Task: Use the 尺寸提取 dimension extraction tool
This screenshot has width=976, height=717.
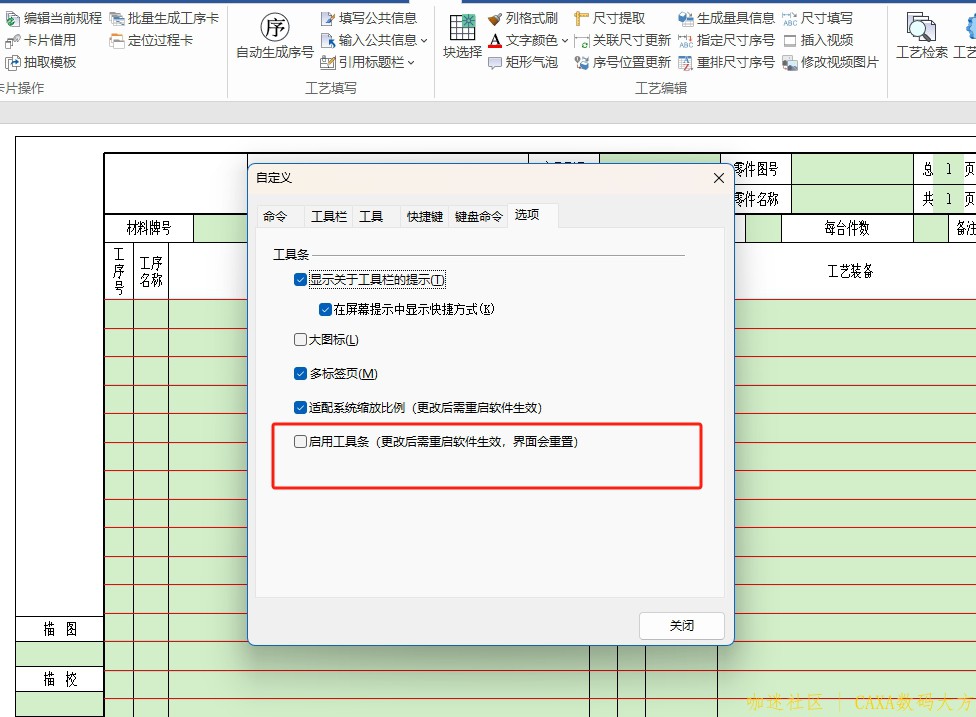Action: 620,17
